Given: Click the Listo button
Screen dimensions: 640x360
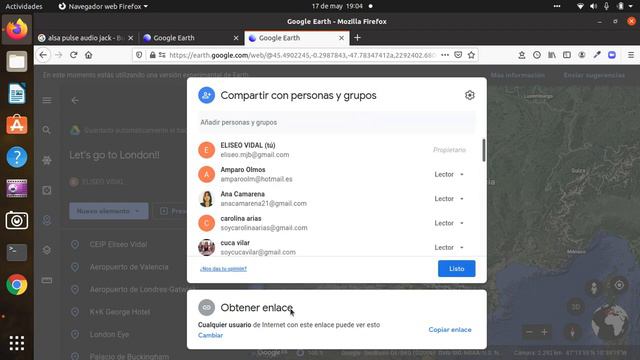Looking at the screenshot, I should (x=456, y=269).
